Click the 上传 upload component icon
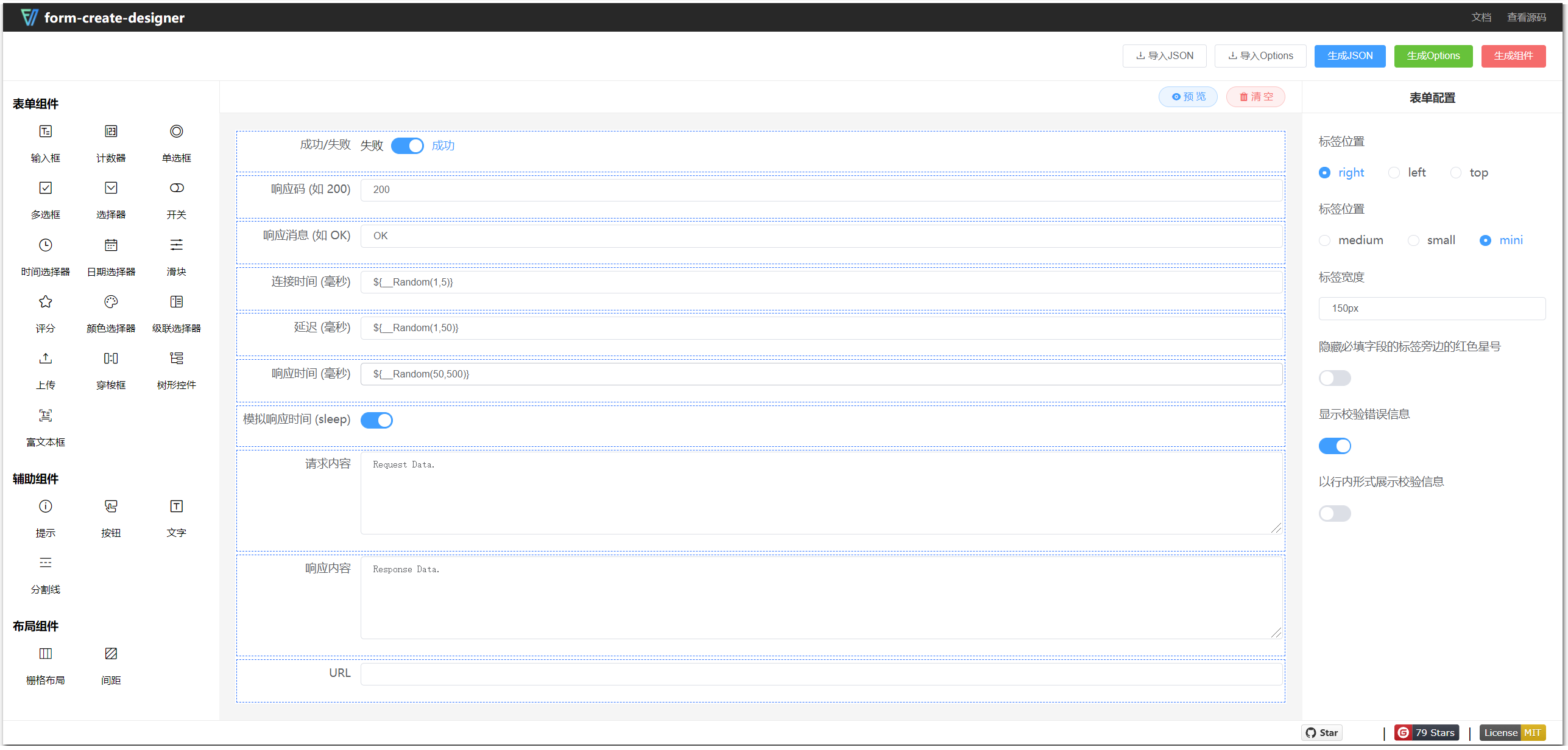 tap(46, 359)
